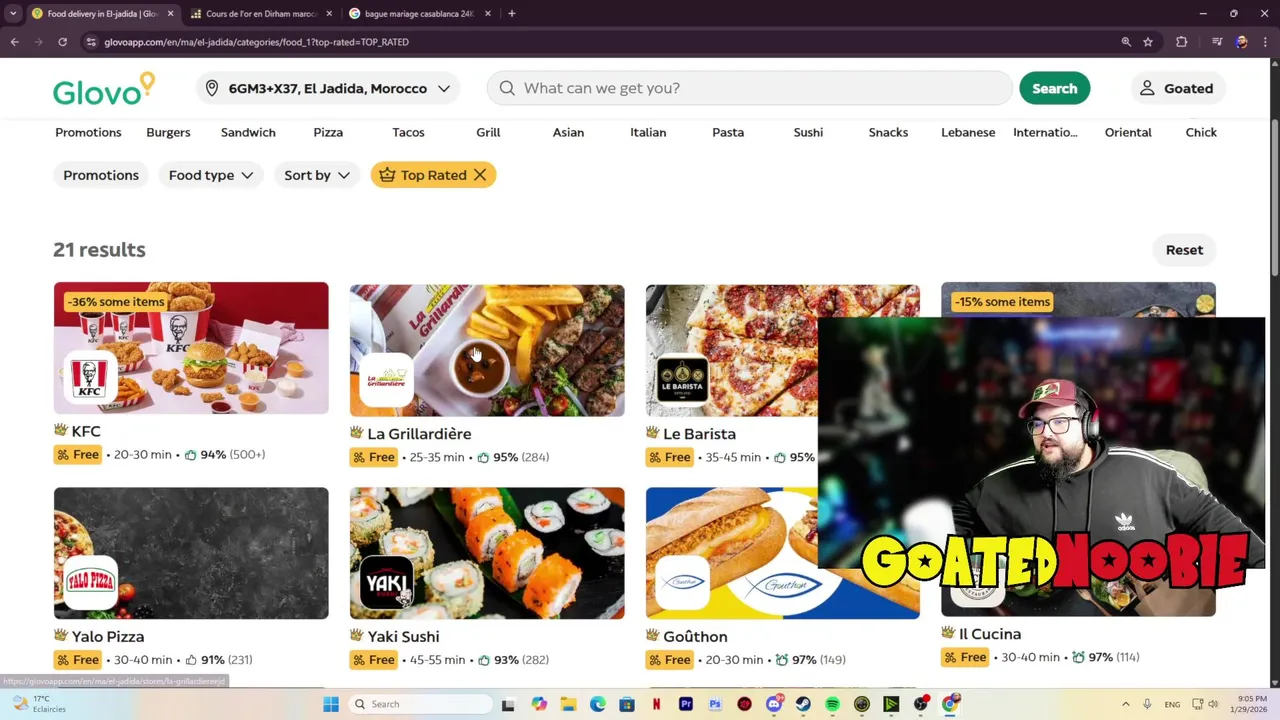Image resolution: width=1280 pixels, height=720 pixels.
Task: Click the browser back arrow
Action: (x=14, y=42)
